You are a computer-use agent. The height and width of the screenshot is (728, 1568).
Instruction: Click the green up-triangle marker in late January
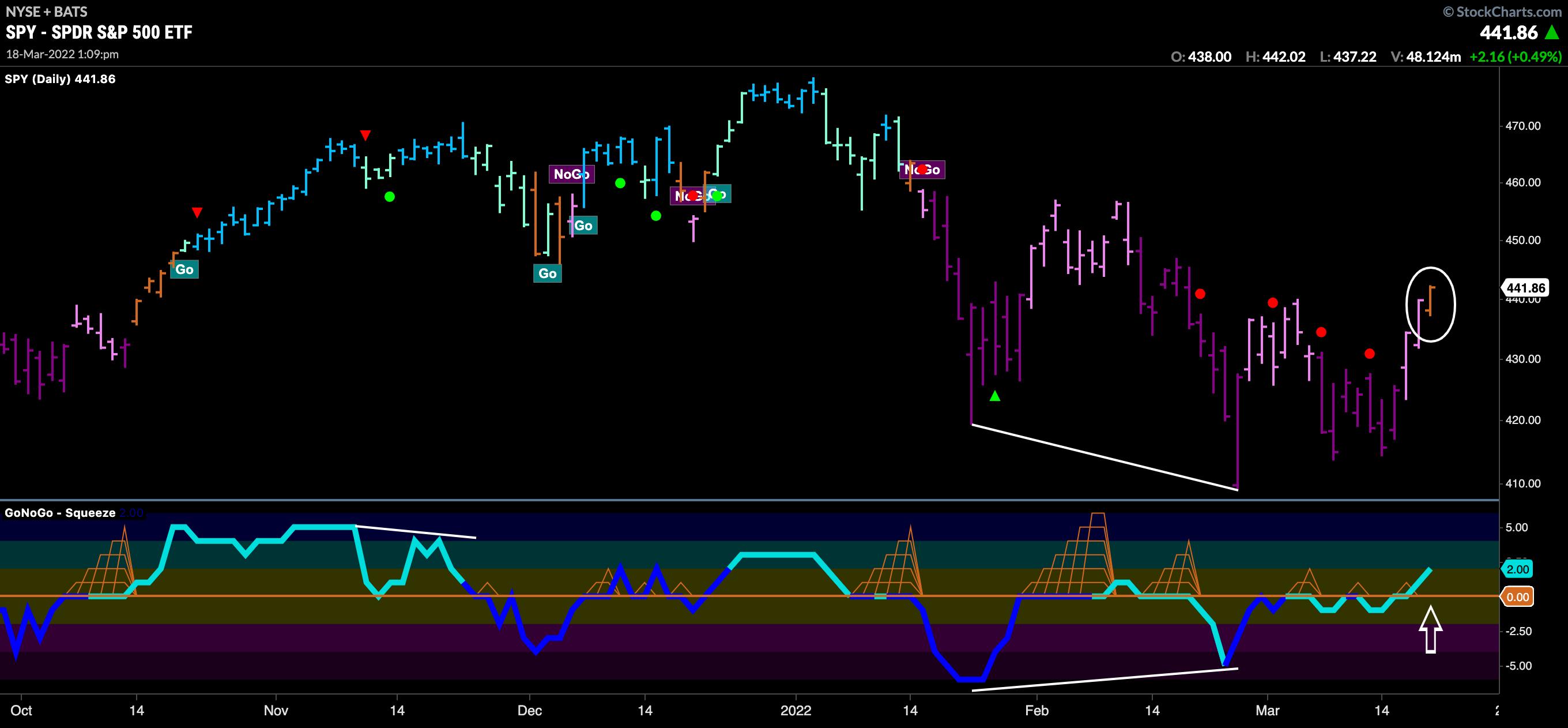coord(994,396)
